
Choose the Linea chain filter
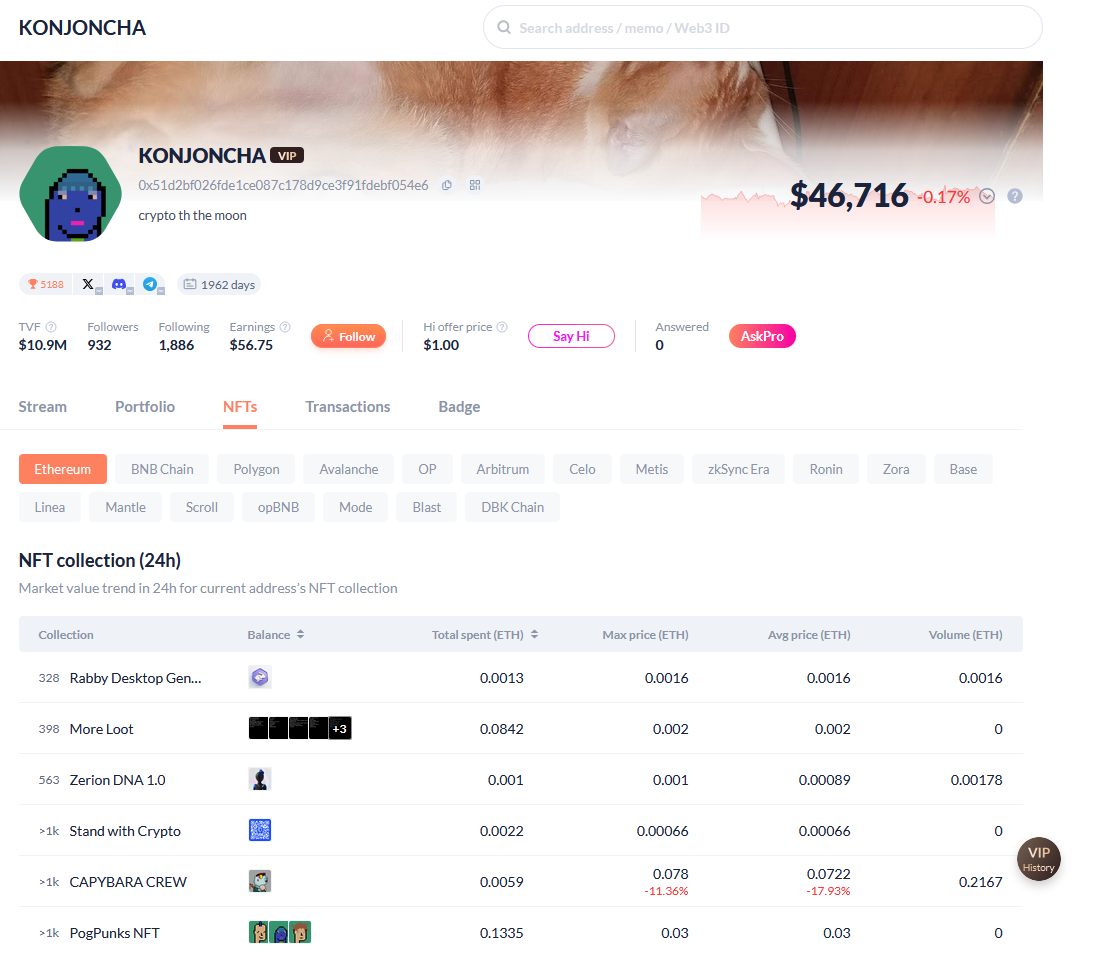50,507
